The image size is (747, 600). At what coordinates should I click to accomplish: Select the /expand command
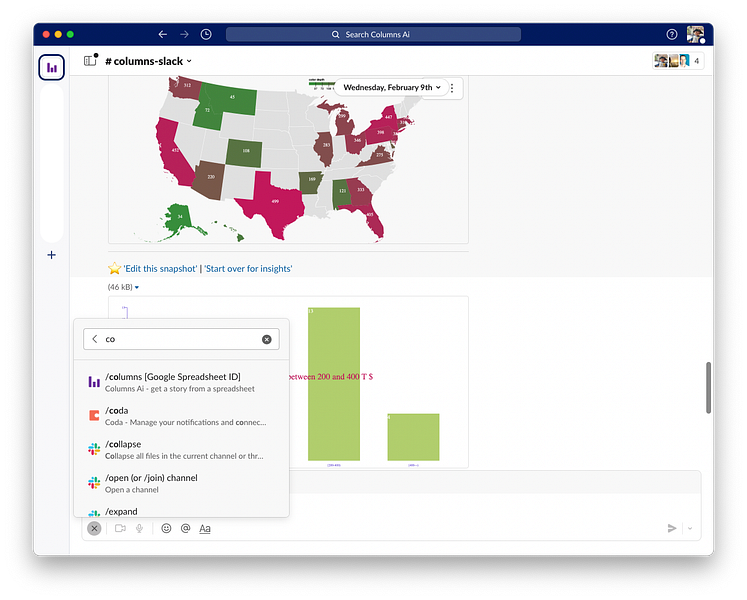(x=181, y=510)
